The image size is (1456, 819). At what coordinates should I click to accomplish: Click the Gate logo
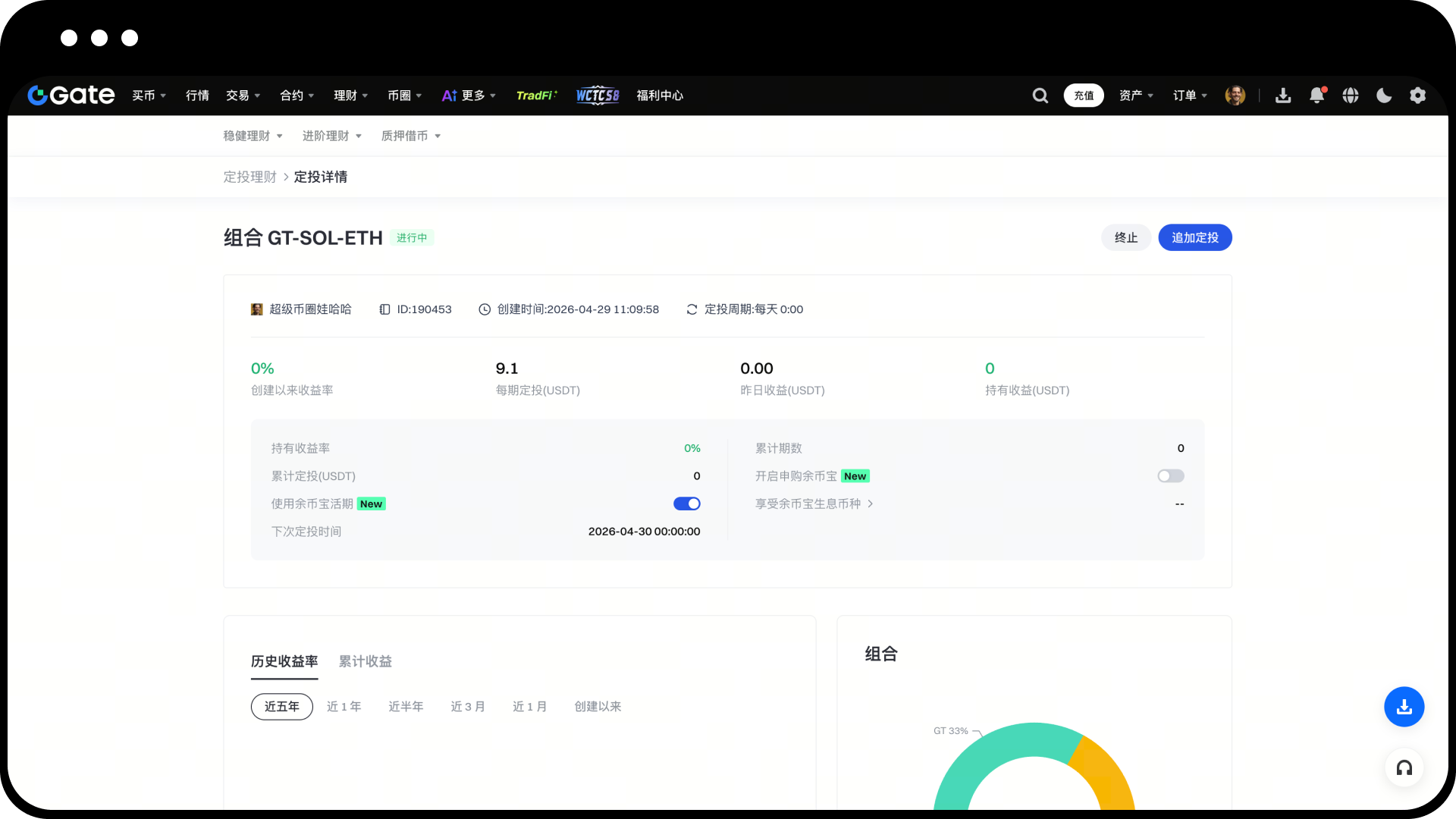coord(71,95)
